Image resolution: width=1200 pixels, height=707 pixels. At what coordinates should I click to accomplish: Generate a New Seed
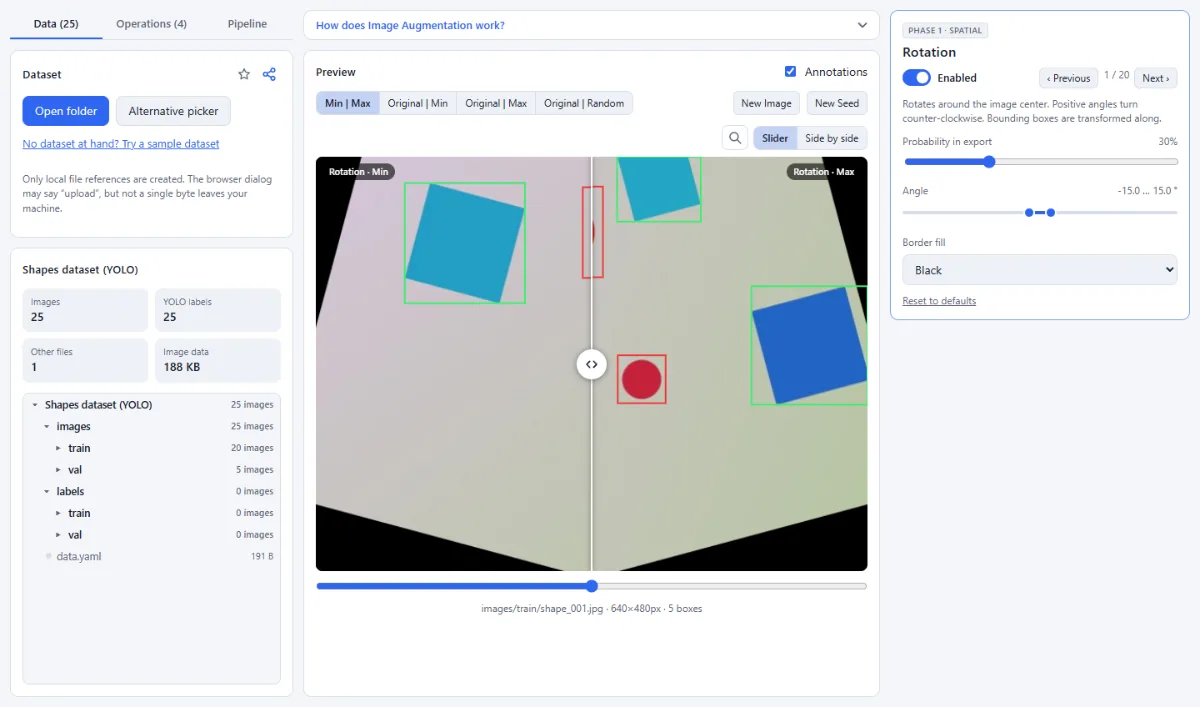pos(837,103)
